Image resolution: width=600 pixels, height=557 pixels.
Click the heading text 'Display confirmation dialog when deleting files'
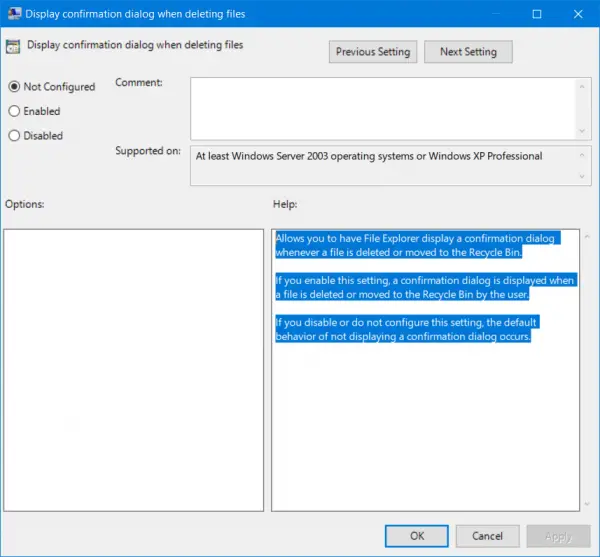click(135, 45)
